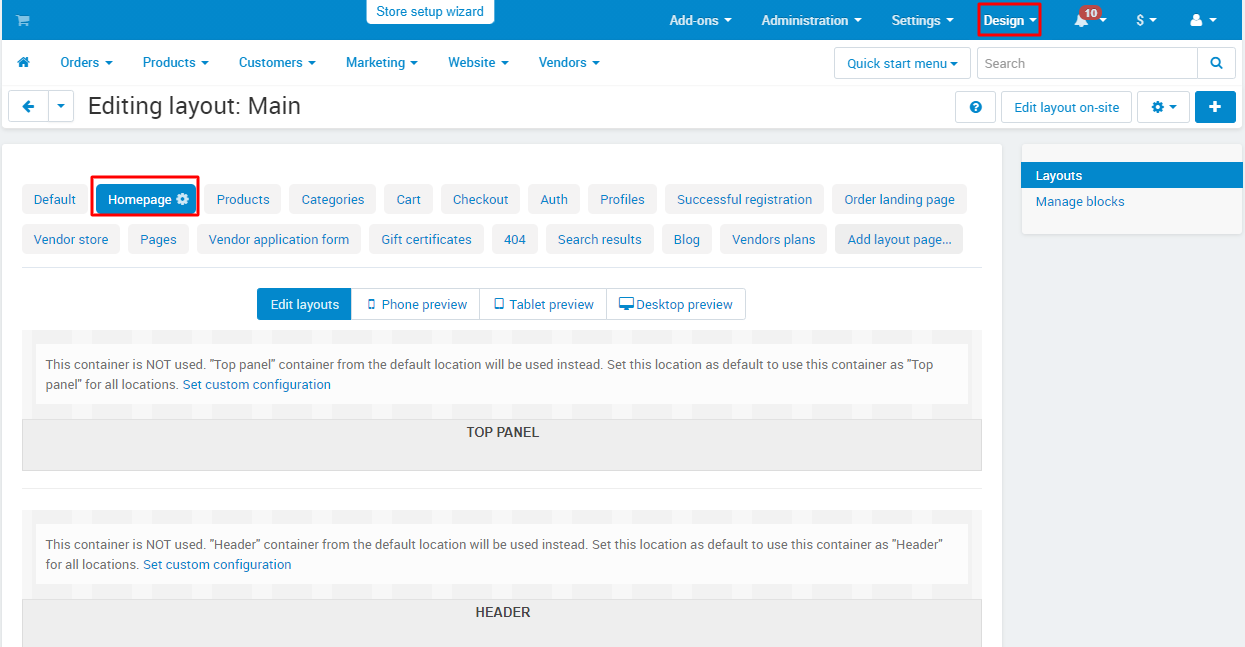
Task: Click Store setup wizard button
Action: coord(430,12)
